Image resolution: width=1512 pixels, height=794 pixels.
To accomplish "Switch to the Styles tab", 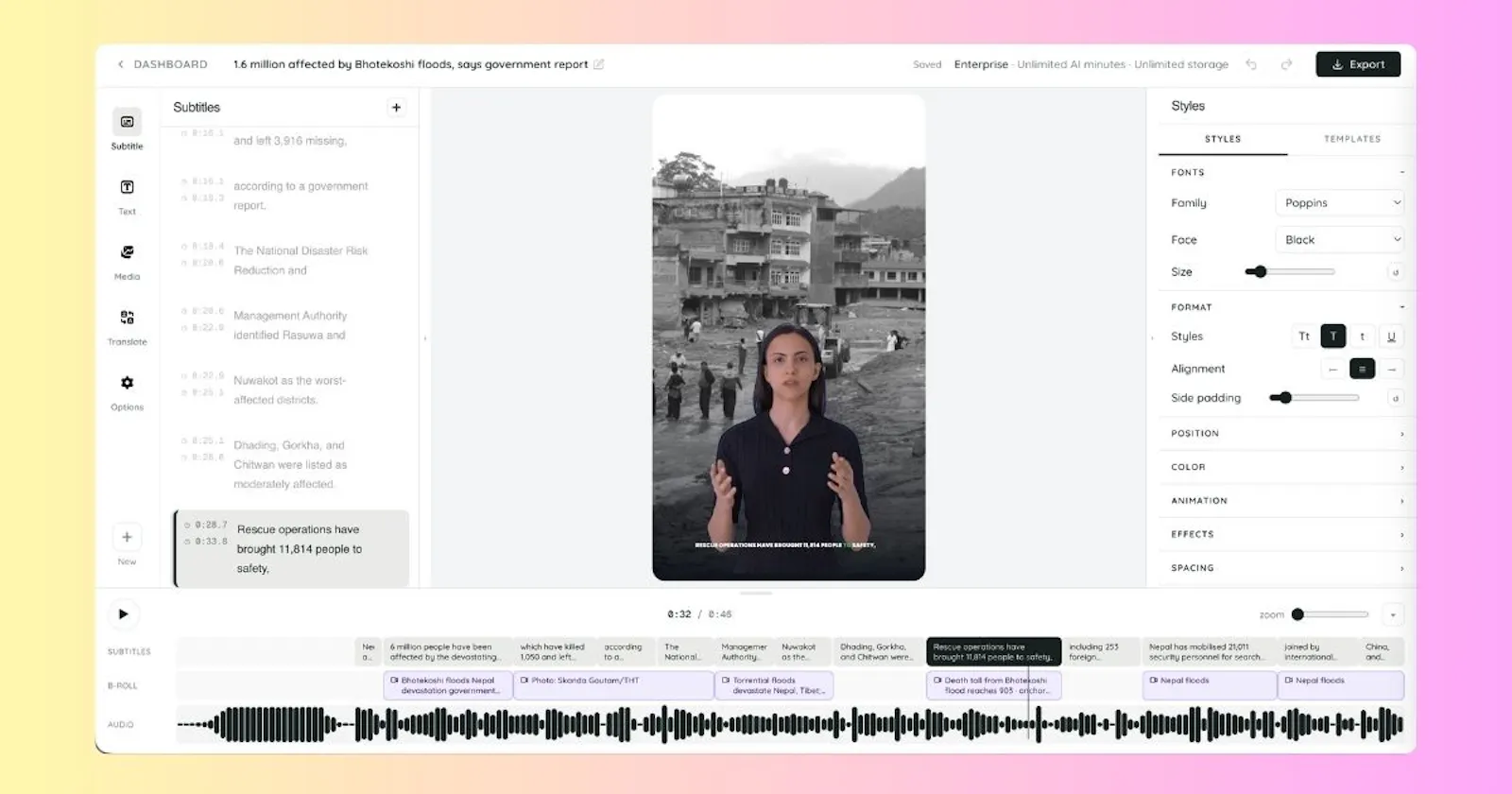I will point(1223,139).
